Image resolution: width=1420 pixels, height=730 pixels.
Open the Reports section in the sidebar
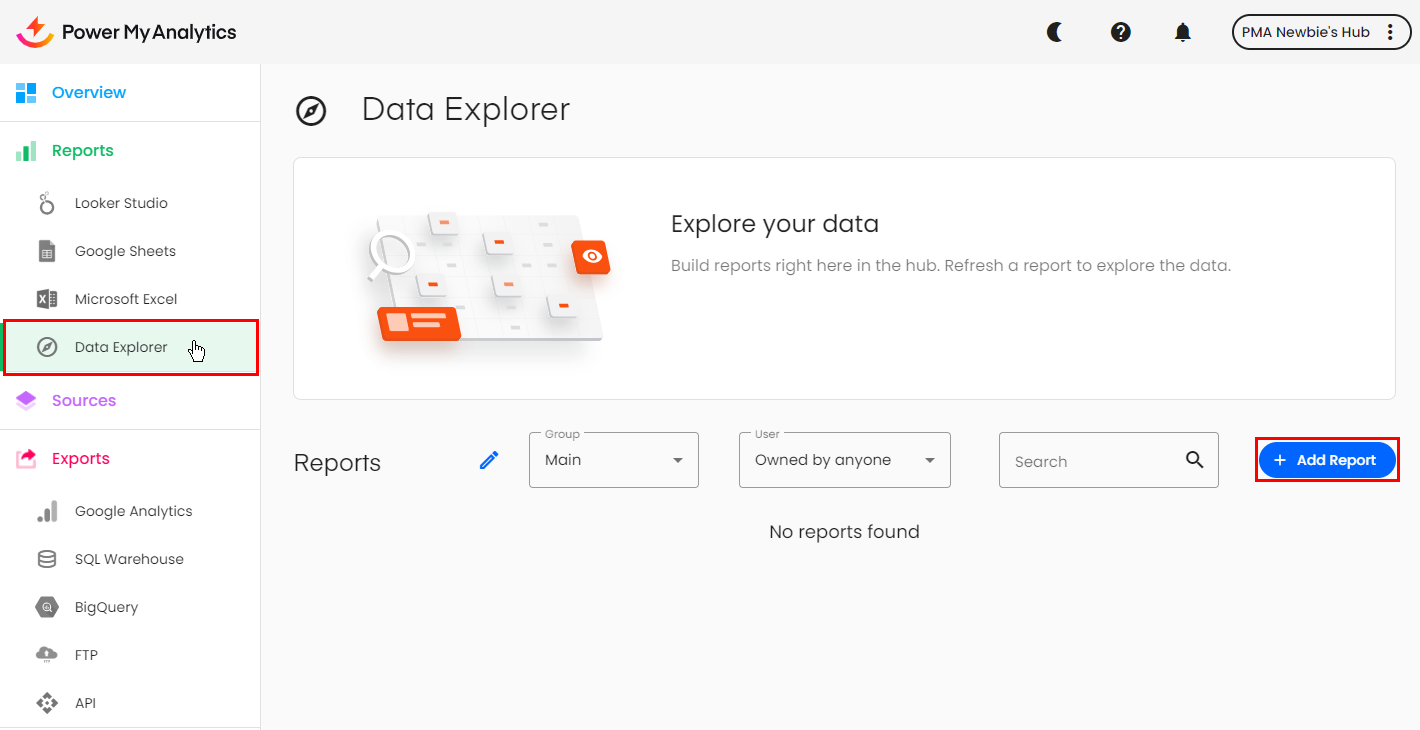83,151
